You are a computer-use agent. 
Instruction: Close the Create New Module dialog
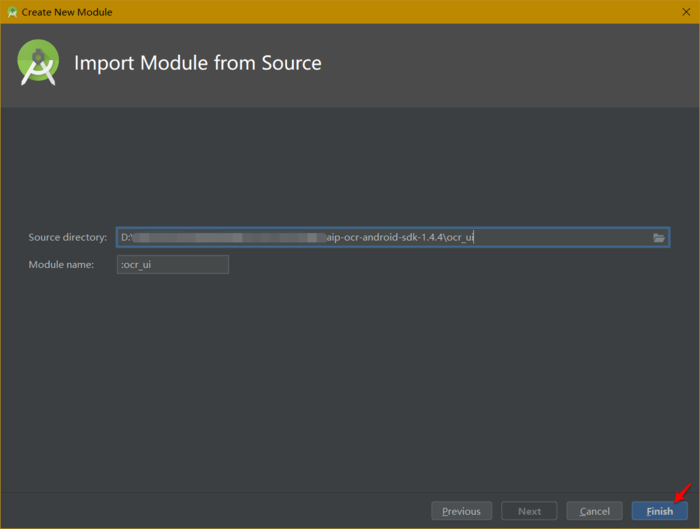685,12
